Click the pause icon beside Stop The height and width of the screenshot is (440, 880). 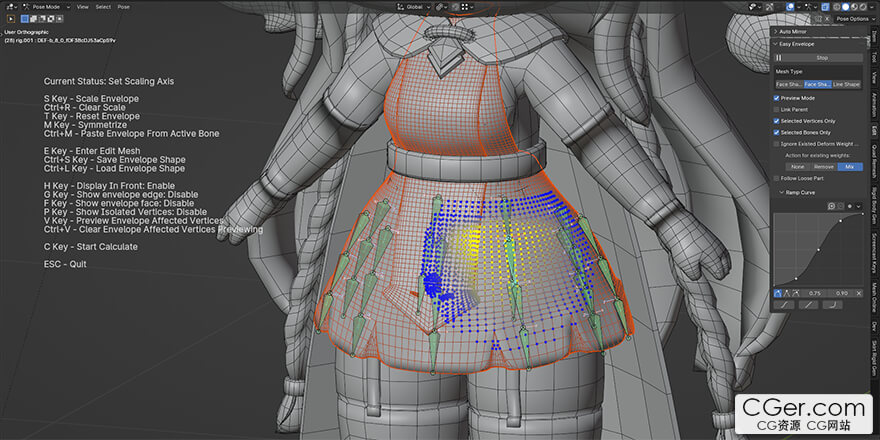779,58
